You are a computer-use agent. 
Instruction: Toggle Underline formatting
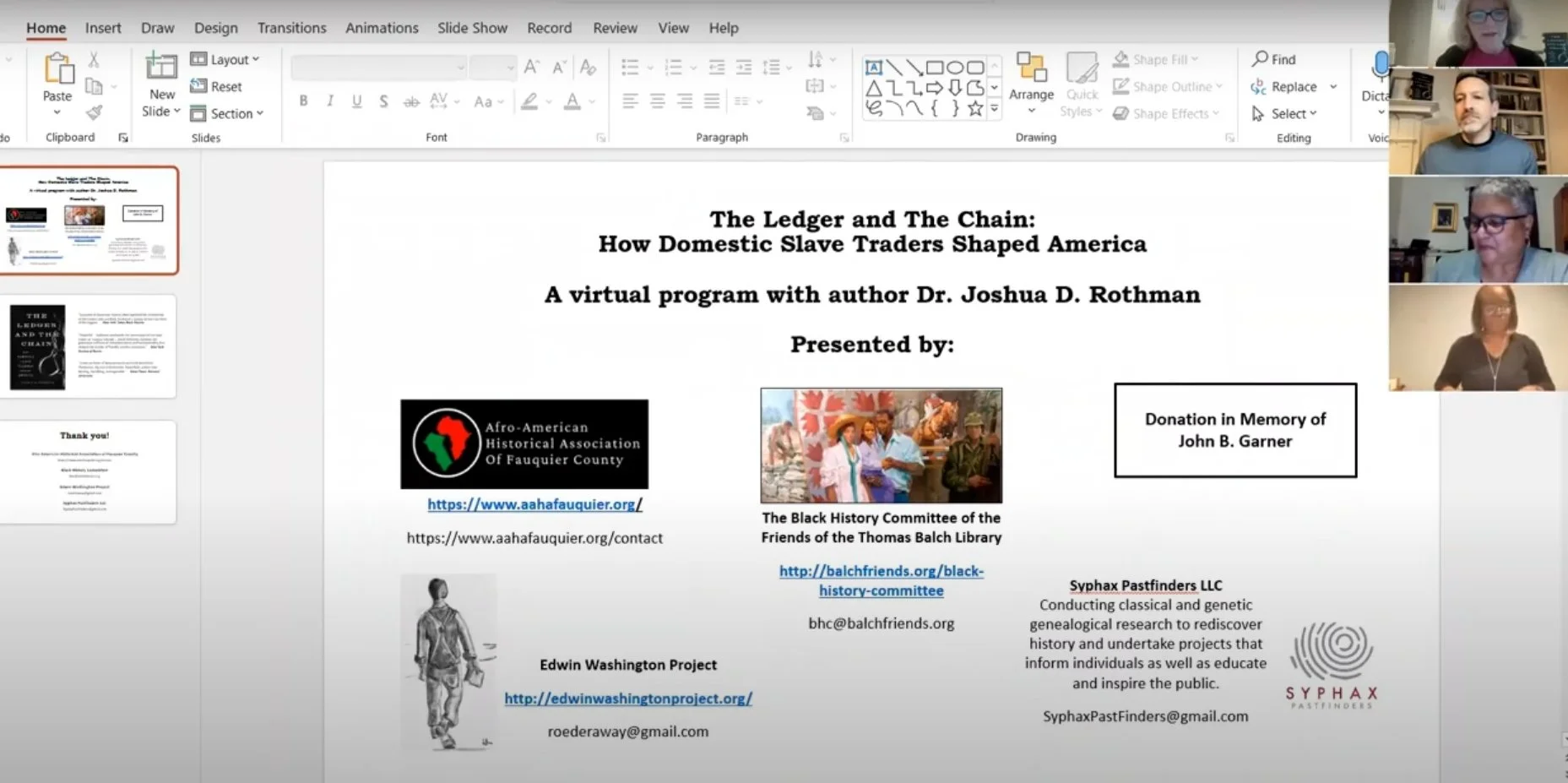click(356, 101)
